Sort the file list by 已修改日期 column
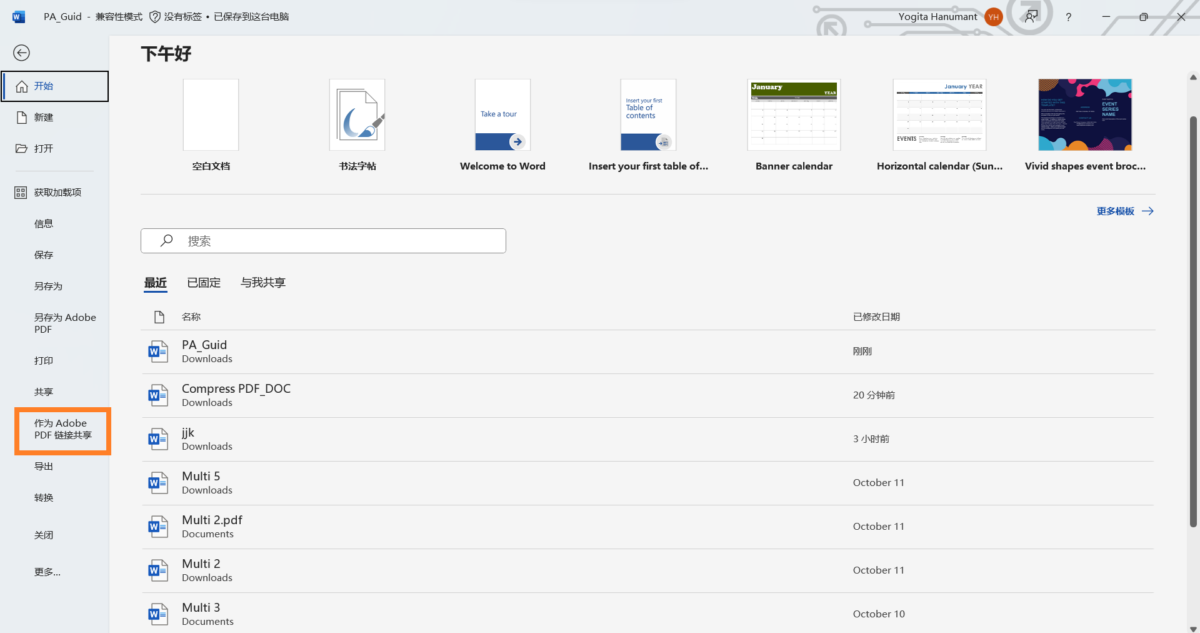Image resolution: width=1200 pixels, height=633 pixels. coord(876,317)
